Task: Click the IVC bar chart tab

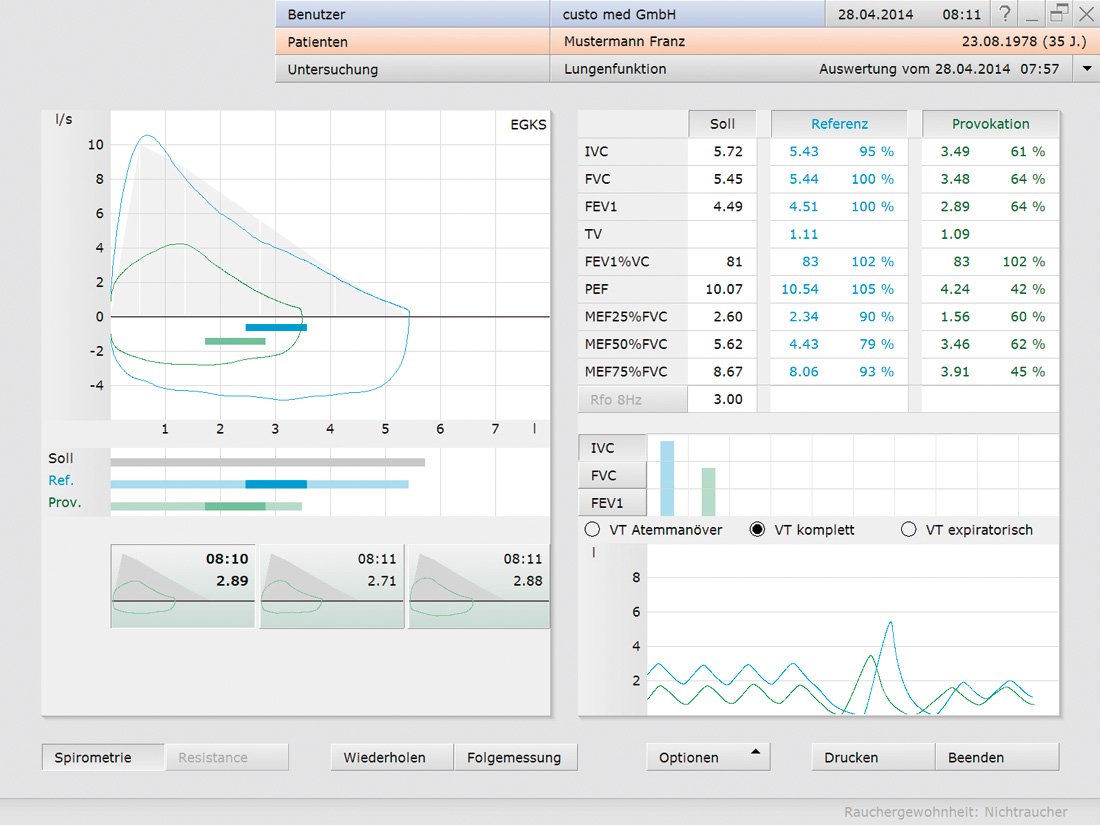Action: [x=612, y=448]
